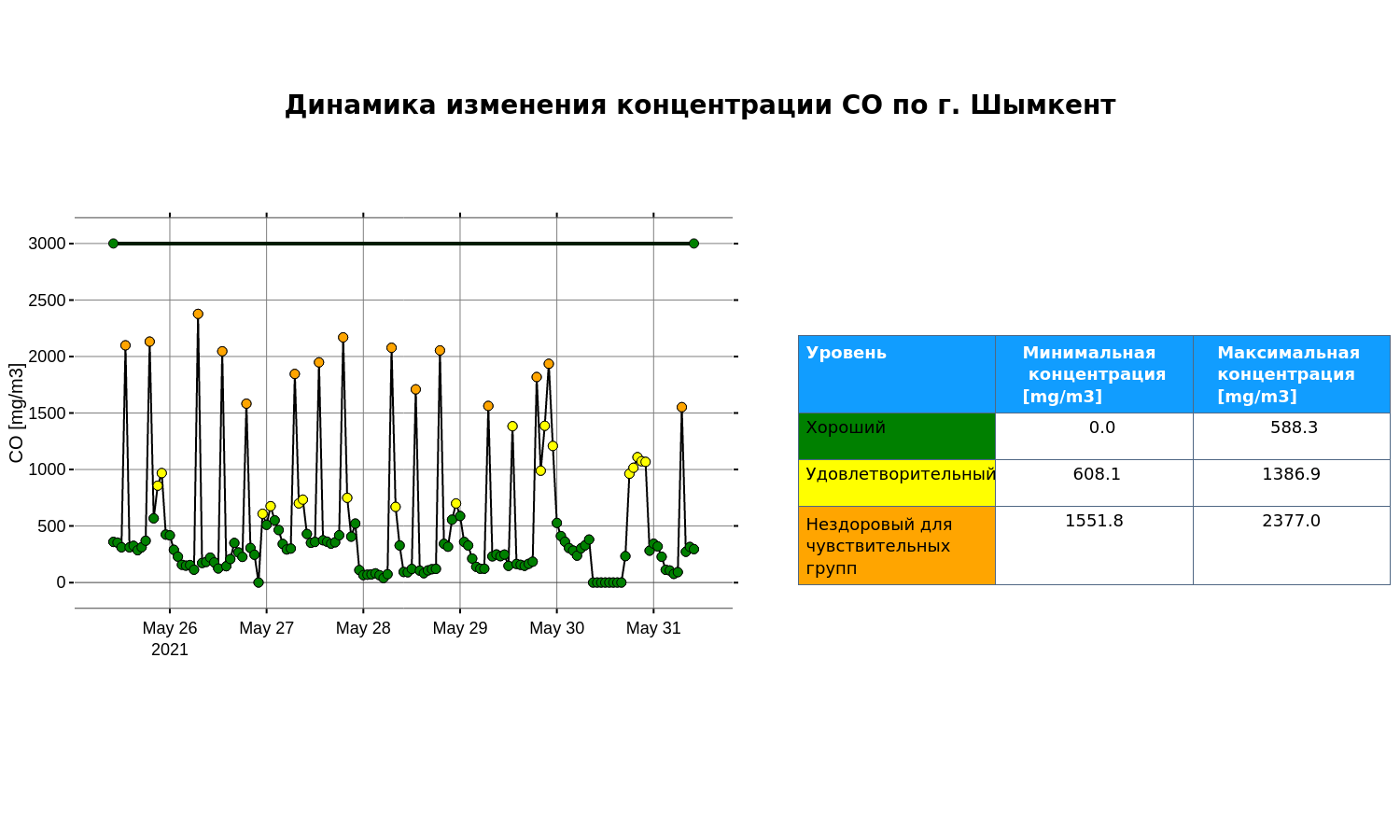Select the Максимальная концентрация header cell
This screenshot has height=840, width=1400.
click(x=1292, y=374)
